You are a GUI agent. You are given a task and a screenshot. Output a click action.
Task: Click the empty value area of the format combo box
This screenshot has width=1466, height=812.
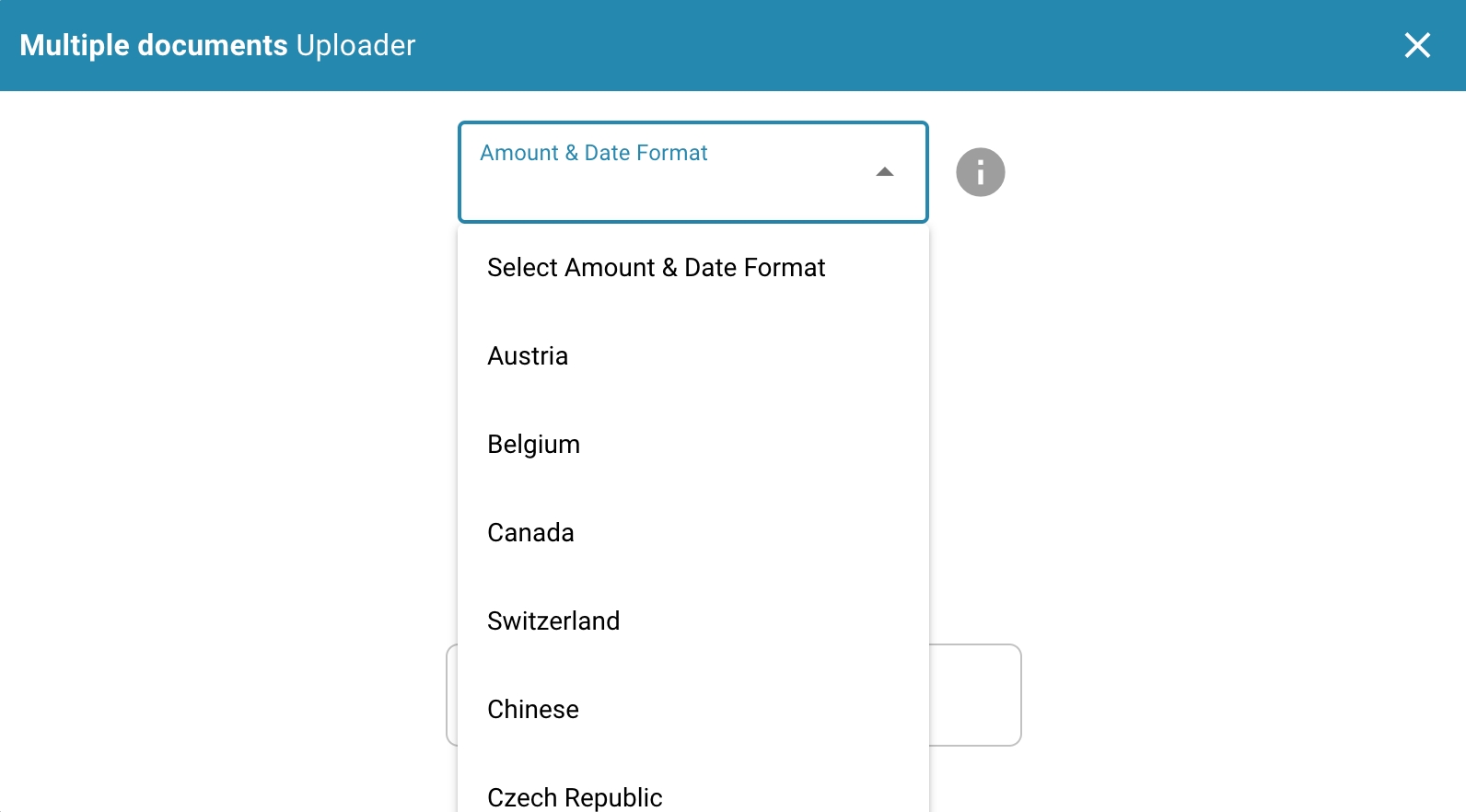663,193
